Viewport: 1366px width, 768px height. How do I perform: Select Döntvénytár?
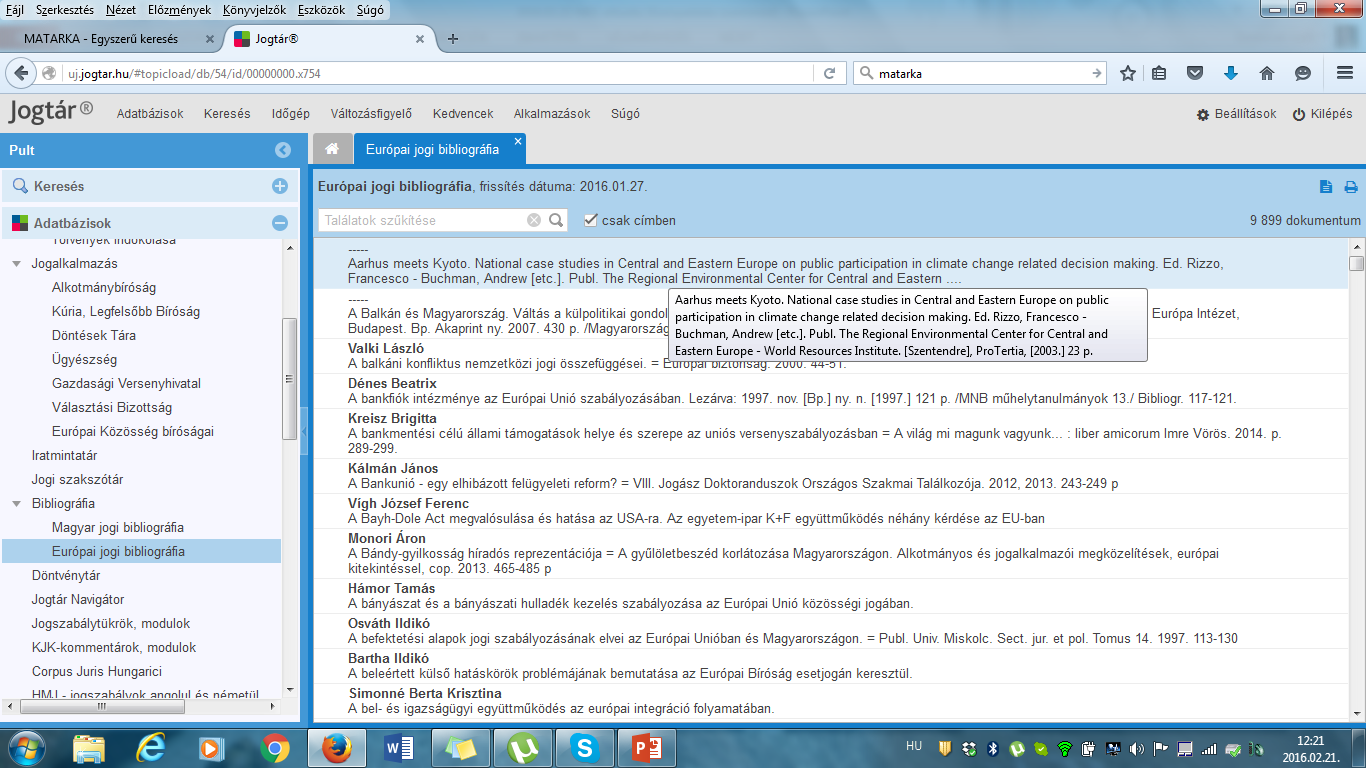[66, 576]
